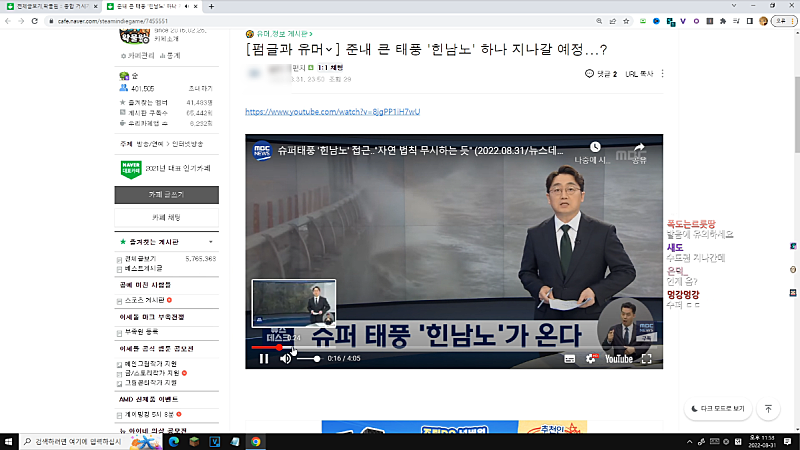Screen dimensions: 800x450
Task: Click the video Share arrow icon
Action: pyautogui.click(x=640, y=149)
